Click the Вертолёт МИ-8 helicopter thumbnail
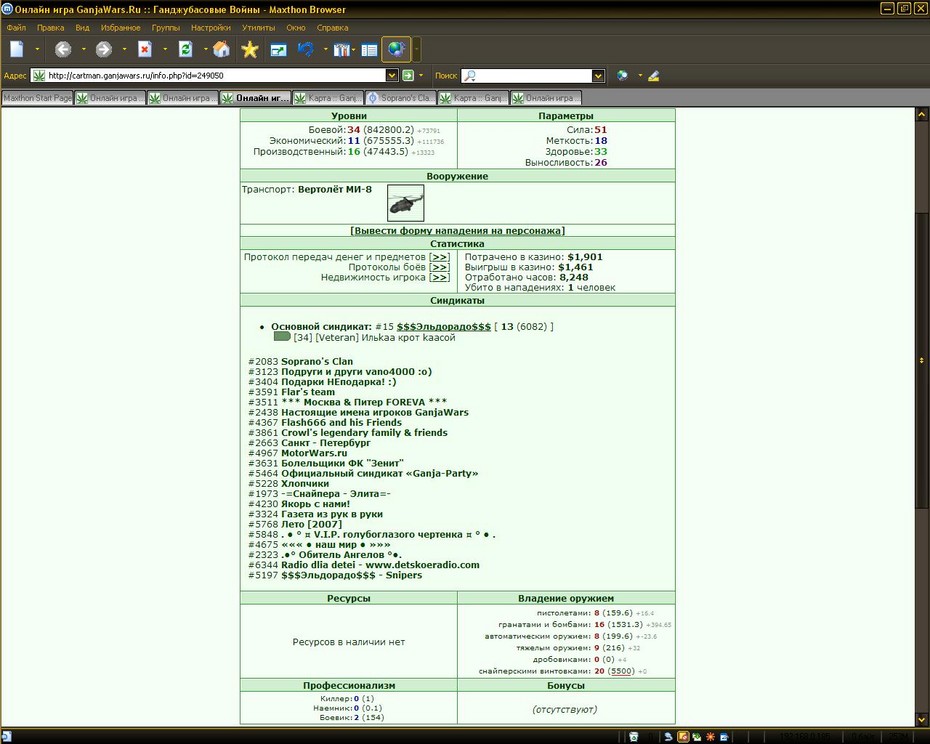Screen dimensions: 930x744 (x=406, y=203)
